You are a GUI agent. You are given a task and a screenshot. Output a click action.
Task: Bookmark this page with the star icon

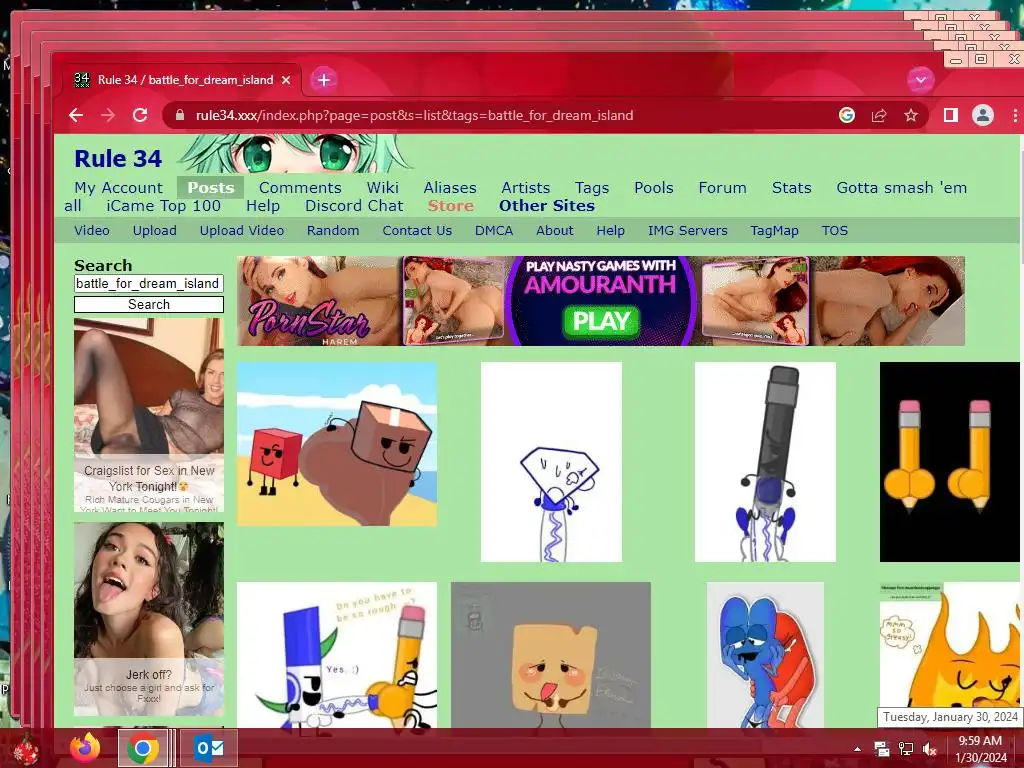(x=911, y=116)
